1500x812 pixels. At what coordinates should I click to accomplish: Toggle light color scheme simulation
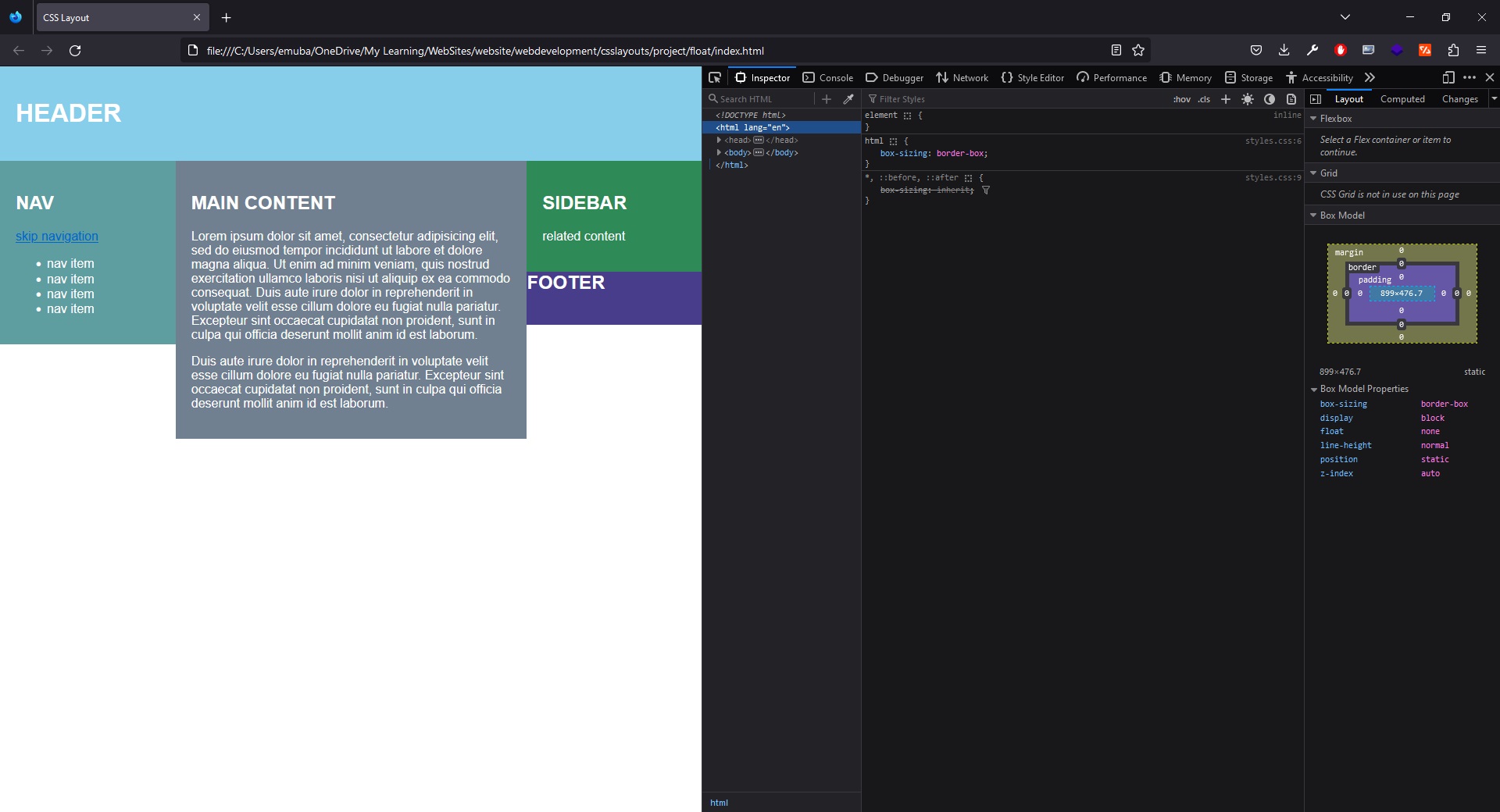pos(1248,99)
